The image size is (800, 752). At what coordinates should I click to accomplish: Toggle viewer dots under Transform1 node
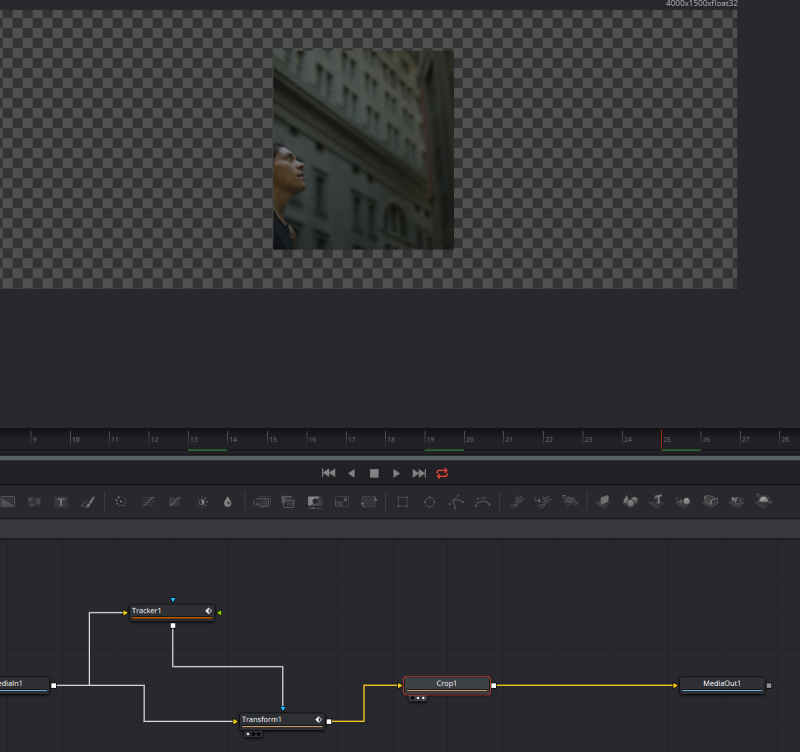[x=254, y=733]
